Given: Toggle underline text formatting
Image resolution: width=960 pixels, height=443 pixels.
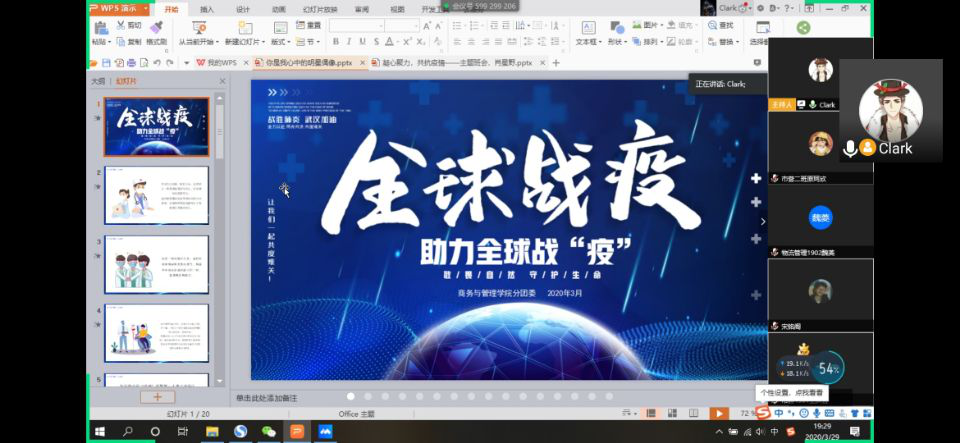Looking at the screenshot, I should tap(363, 42).
